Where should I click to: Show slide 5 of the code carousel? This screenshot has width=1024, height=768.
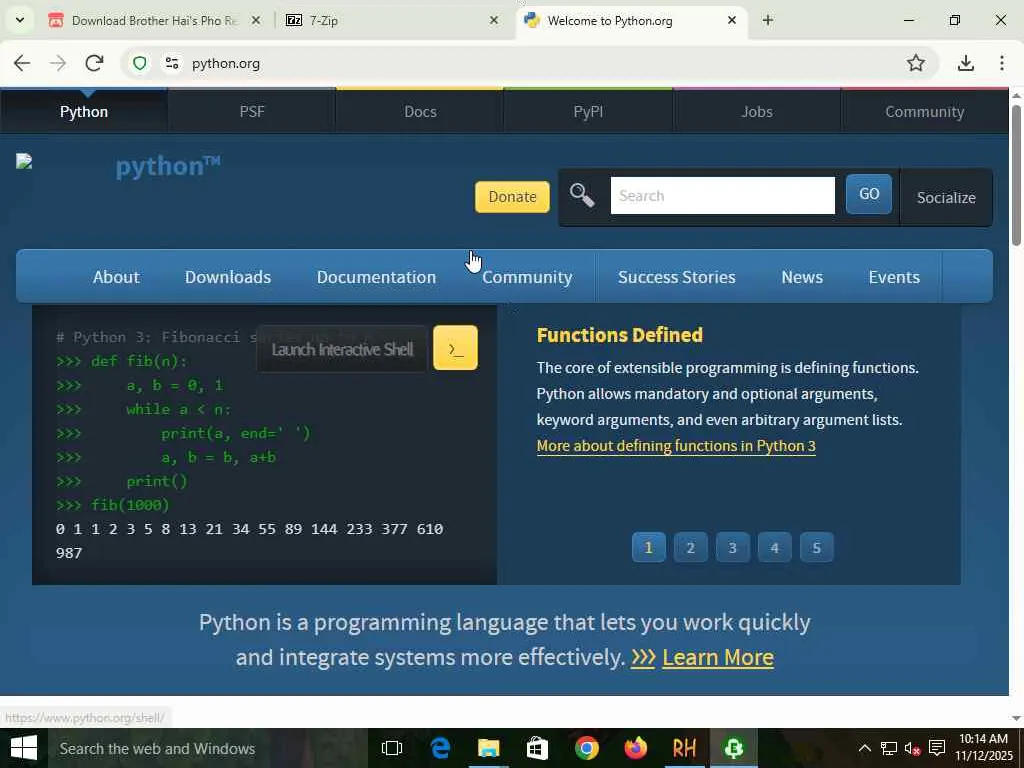(816, 547)
